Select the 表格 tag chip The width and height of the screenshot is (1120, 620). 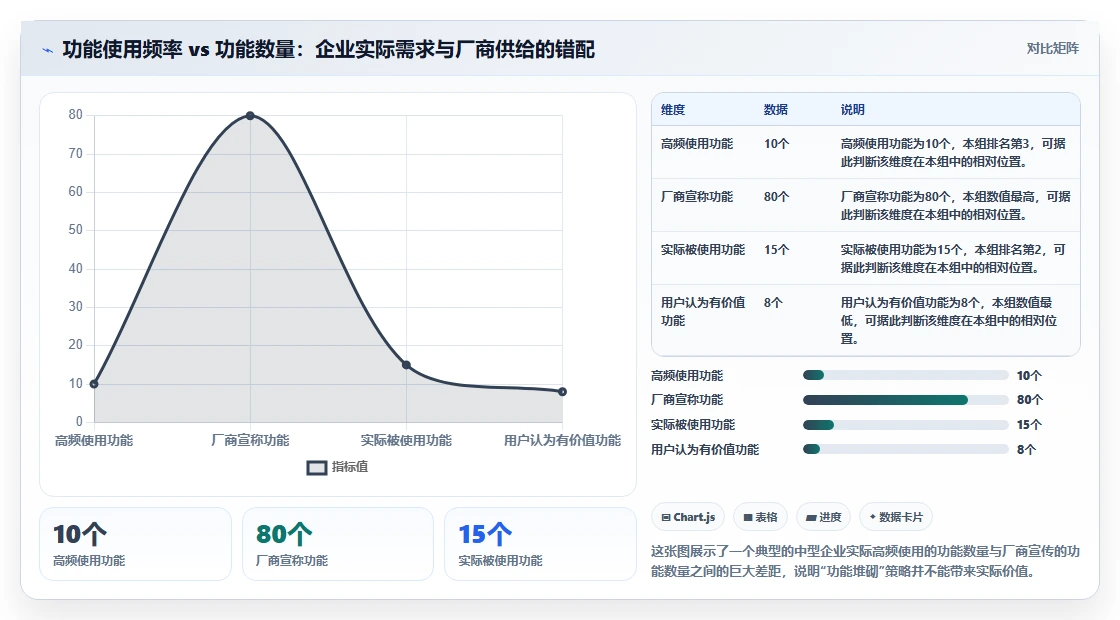[x=760, y=517]
